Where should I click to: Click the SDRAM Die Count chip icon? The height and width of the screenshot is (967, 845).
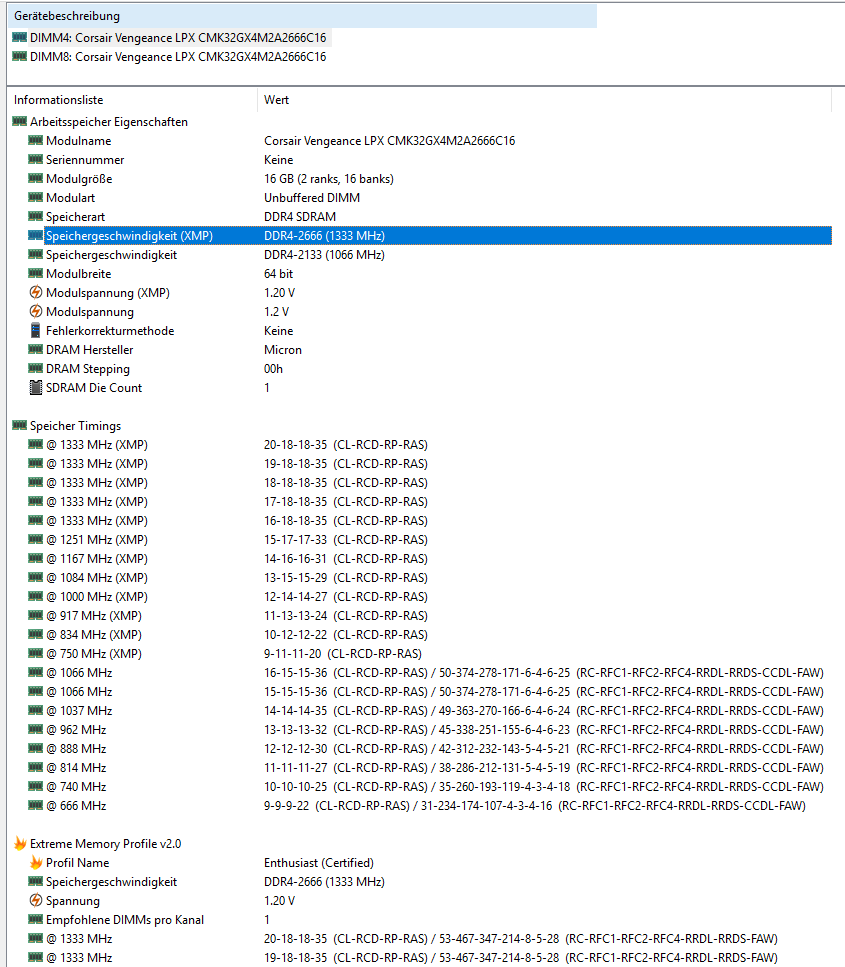click(36, 388)
